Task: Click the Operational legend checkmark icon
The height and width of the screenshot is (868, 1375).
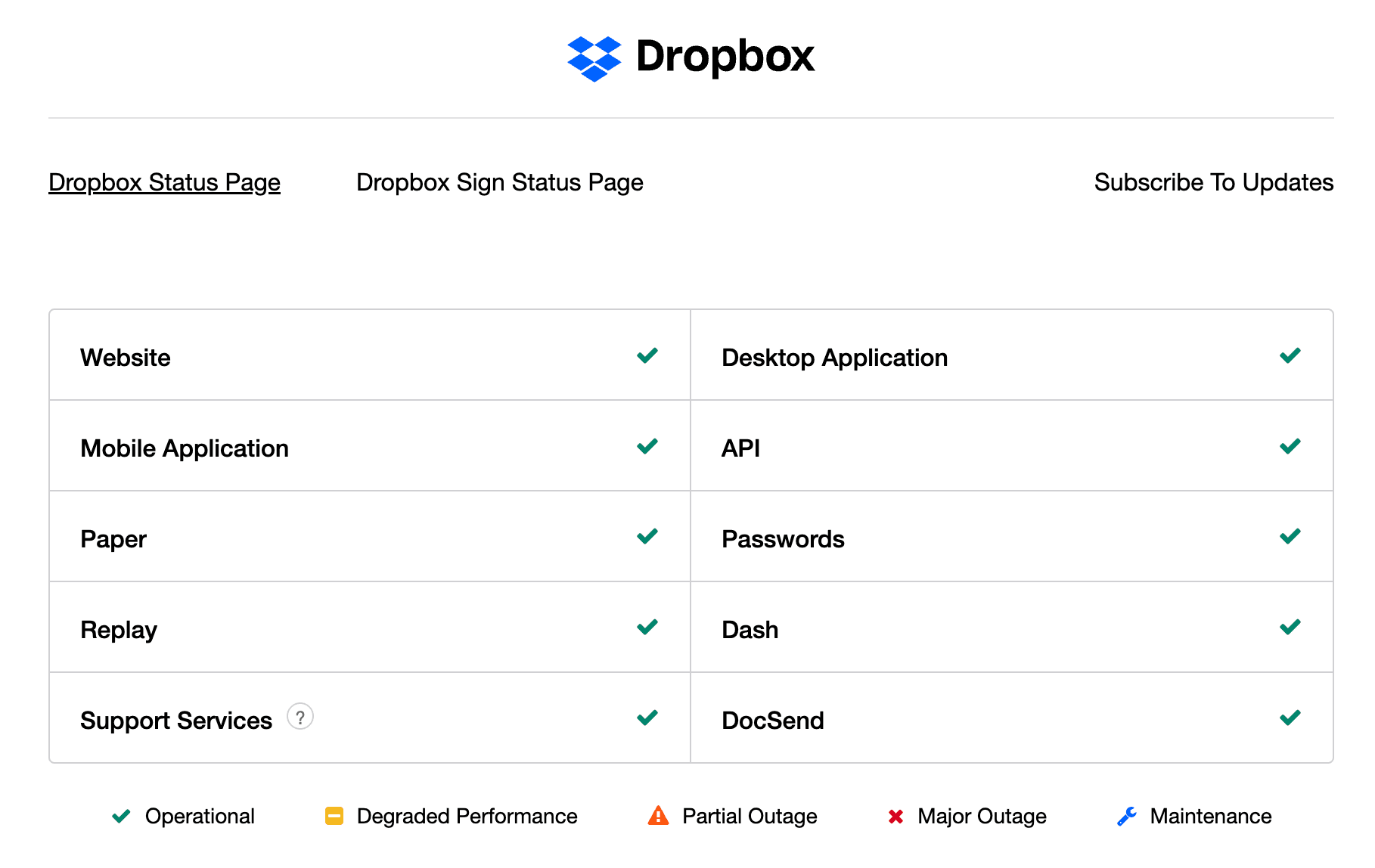Action: click(x=121, y=817)
